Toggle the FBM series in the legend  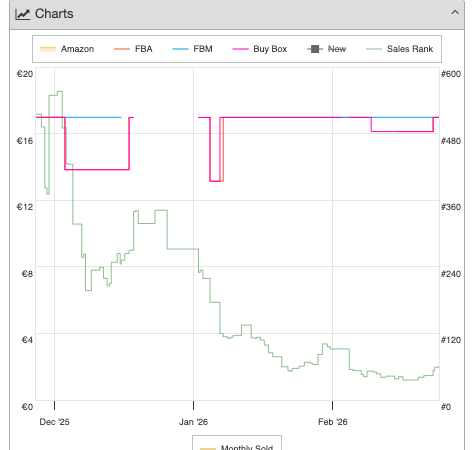click(x=192, y=49)
